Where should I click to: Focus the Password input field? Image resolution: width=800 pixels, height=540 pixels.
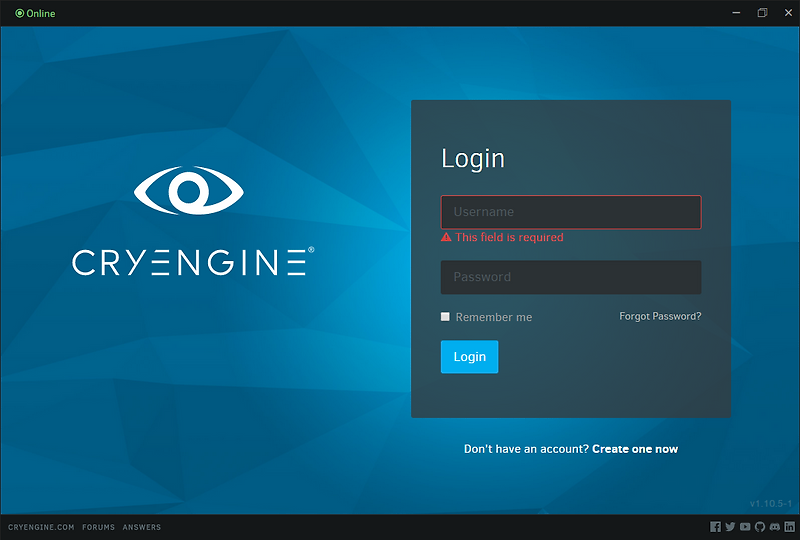tap(571, 277)
